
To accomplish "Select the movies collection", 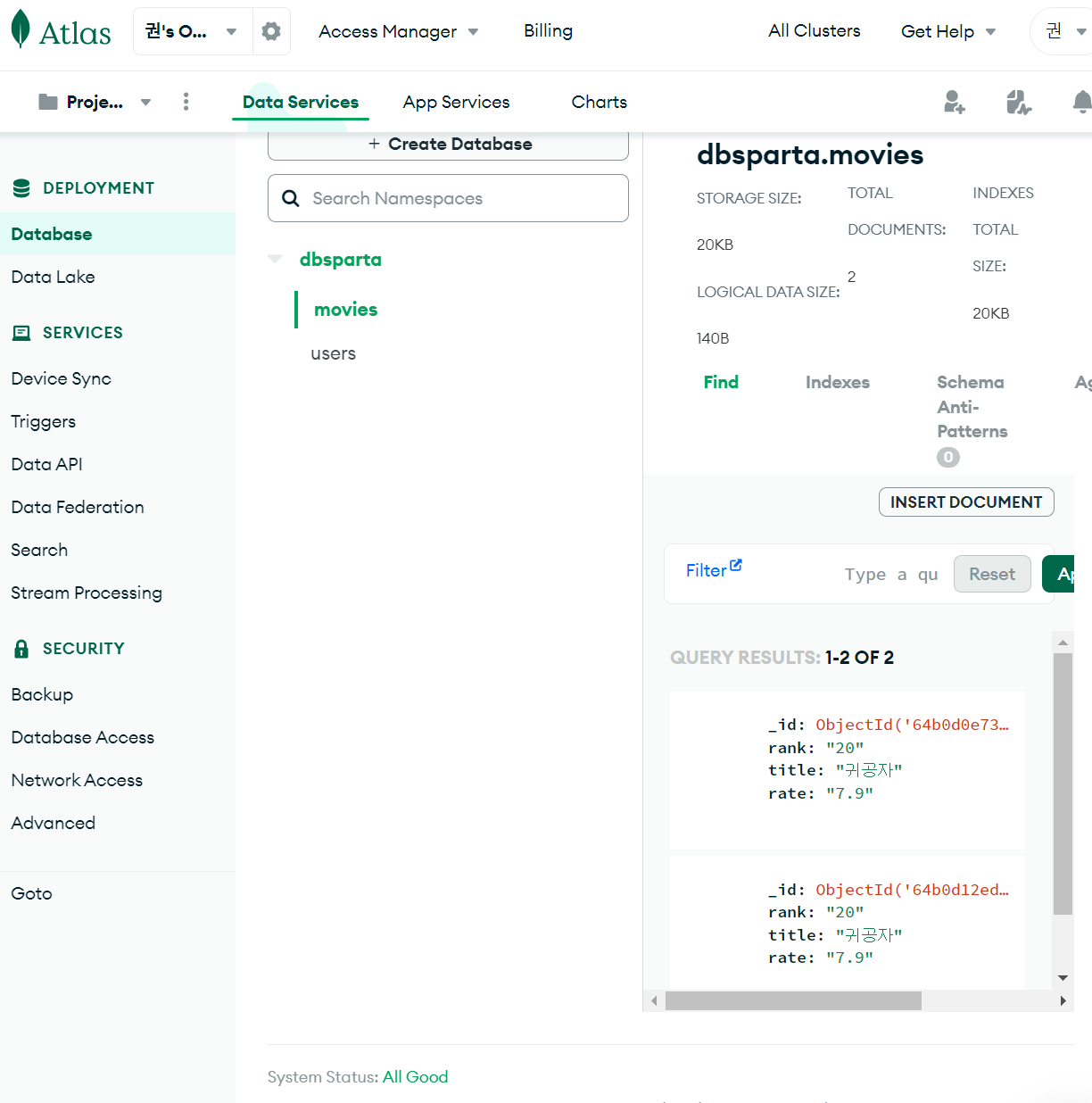I will [x=345, y=310].
